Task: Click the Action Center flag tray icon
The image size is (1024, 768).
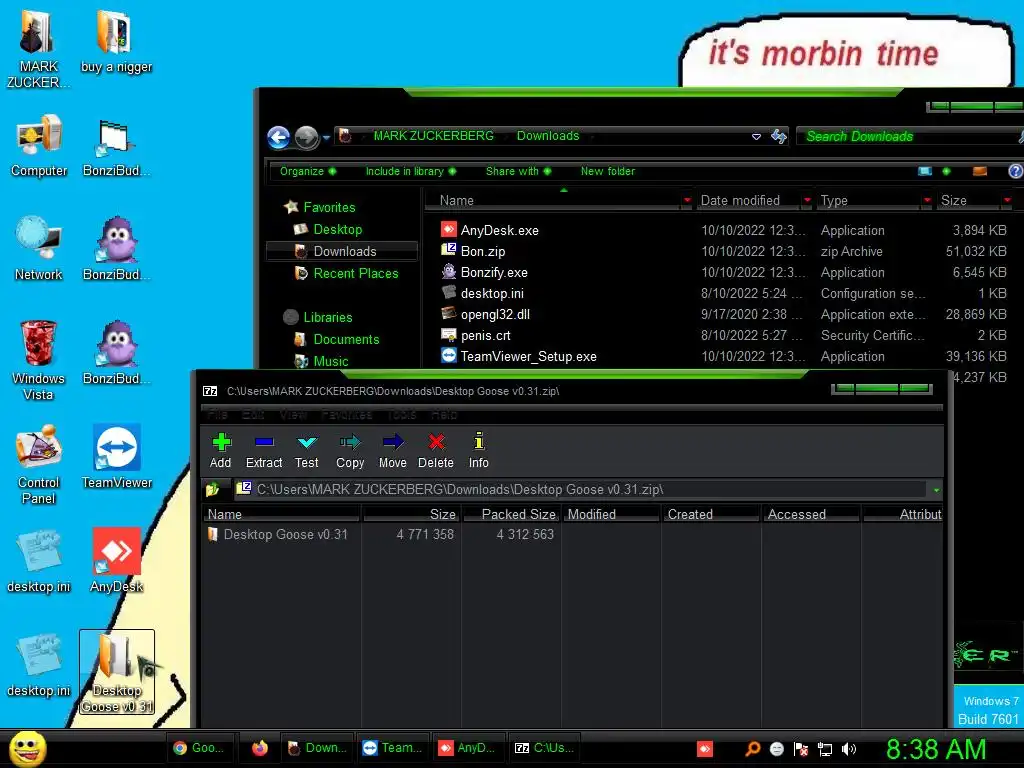Action: tap(801, 749)
